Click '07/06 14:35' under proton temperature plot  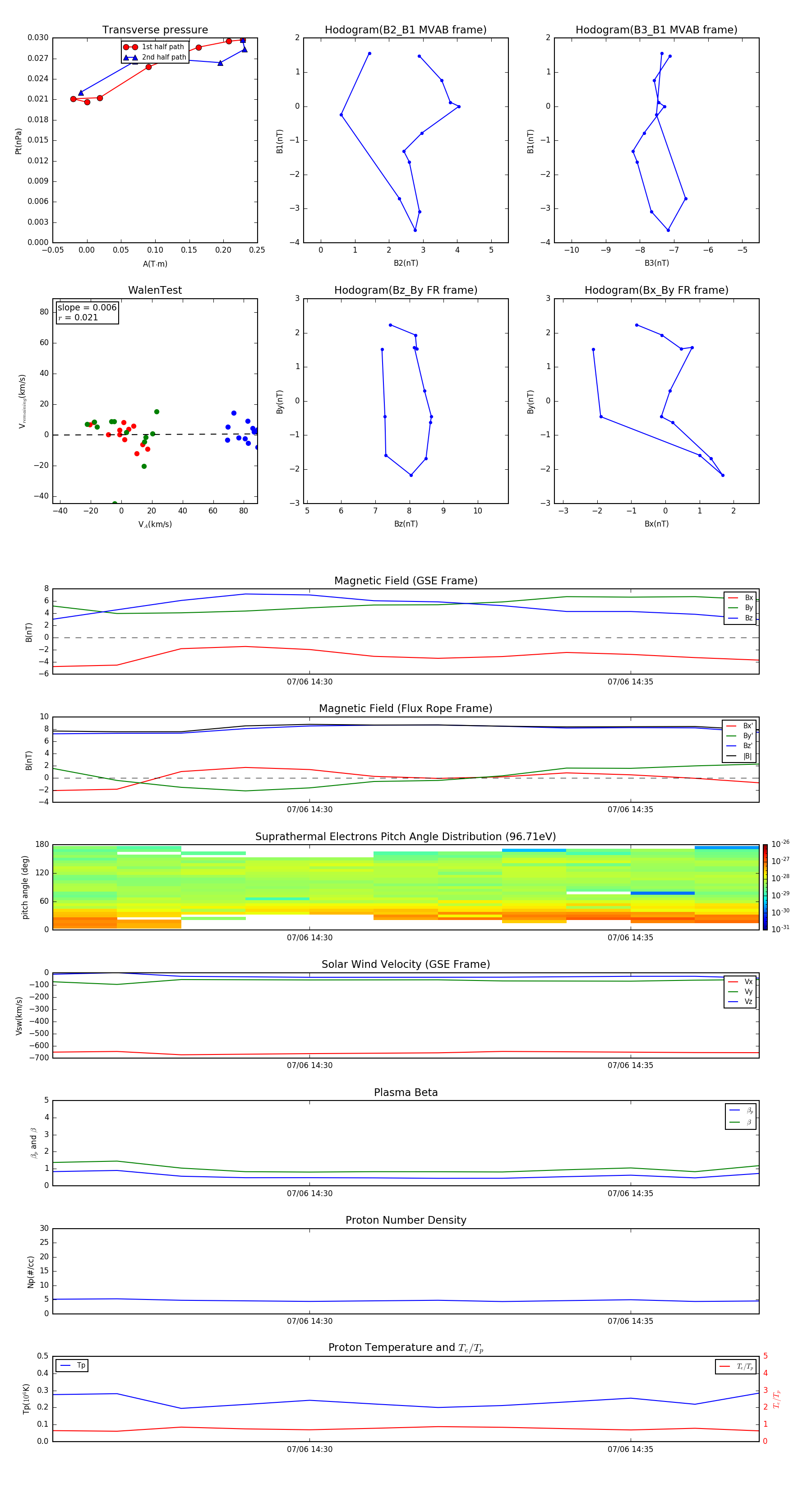pos(631,1450)
